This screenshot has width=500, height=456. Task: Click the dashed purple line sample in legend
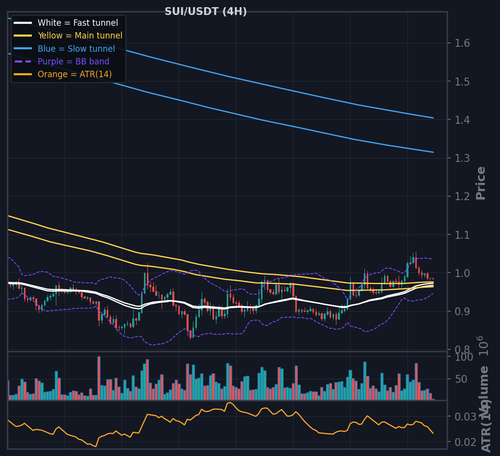23,62
